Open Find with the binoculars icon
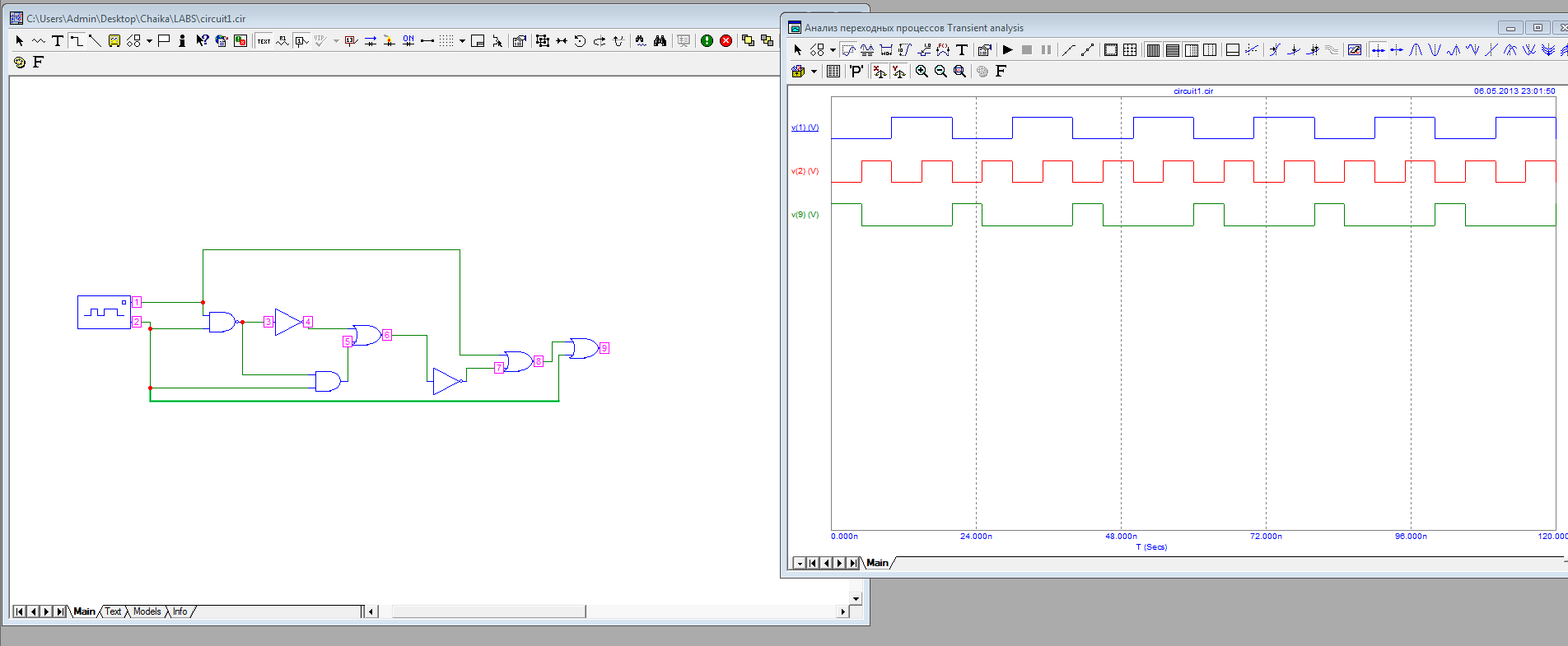1568x646 pixels. click(660, 40)
